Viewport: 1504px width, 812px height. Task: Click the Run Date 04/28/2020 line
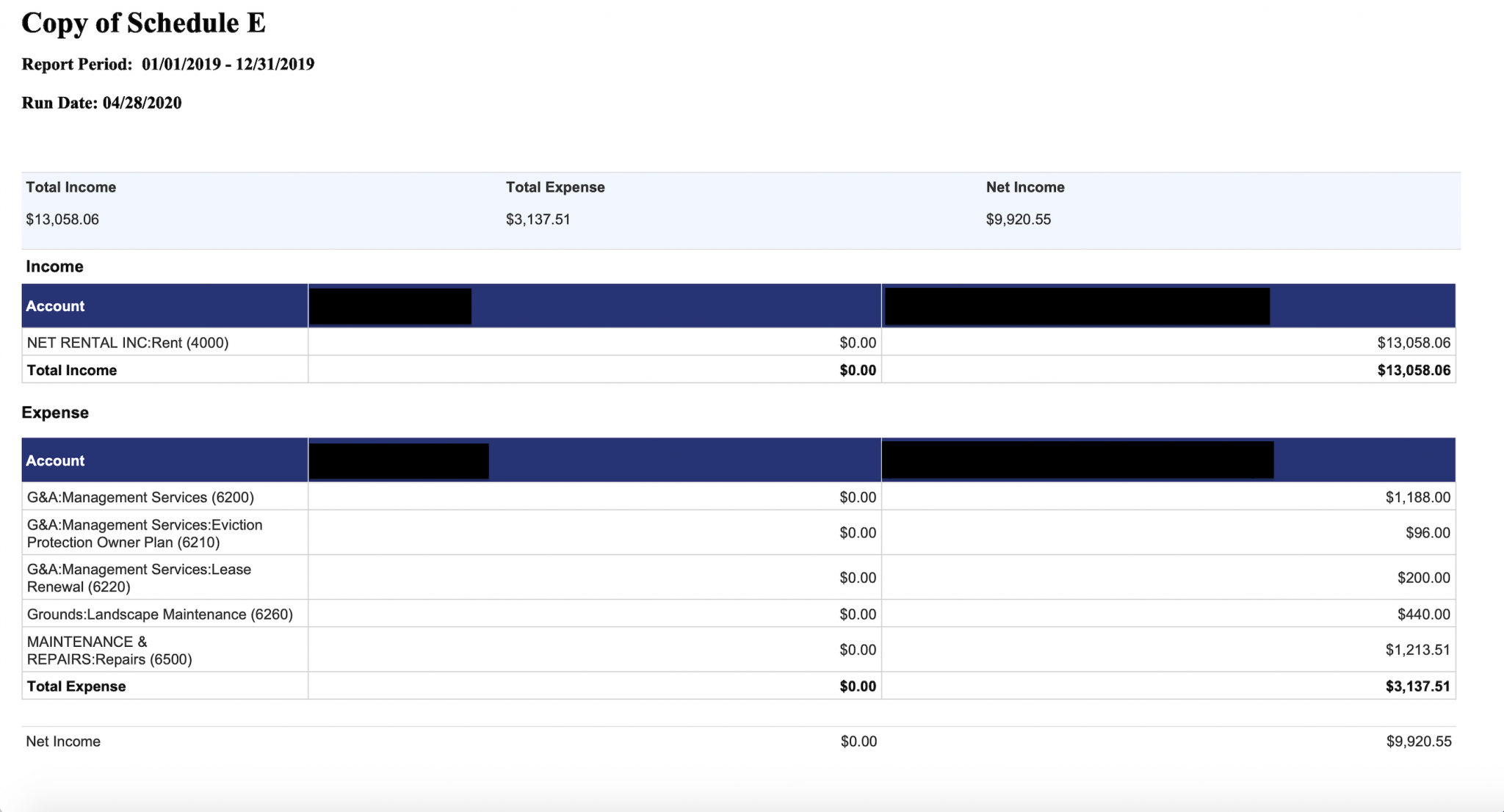(101, 104)
